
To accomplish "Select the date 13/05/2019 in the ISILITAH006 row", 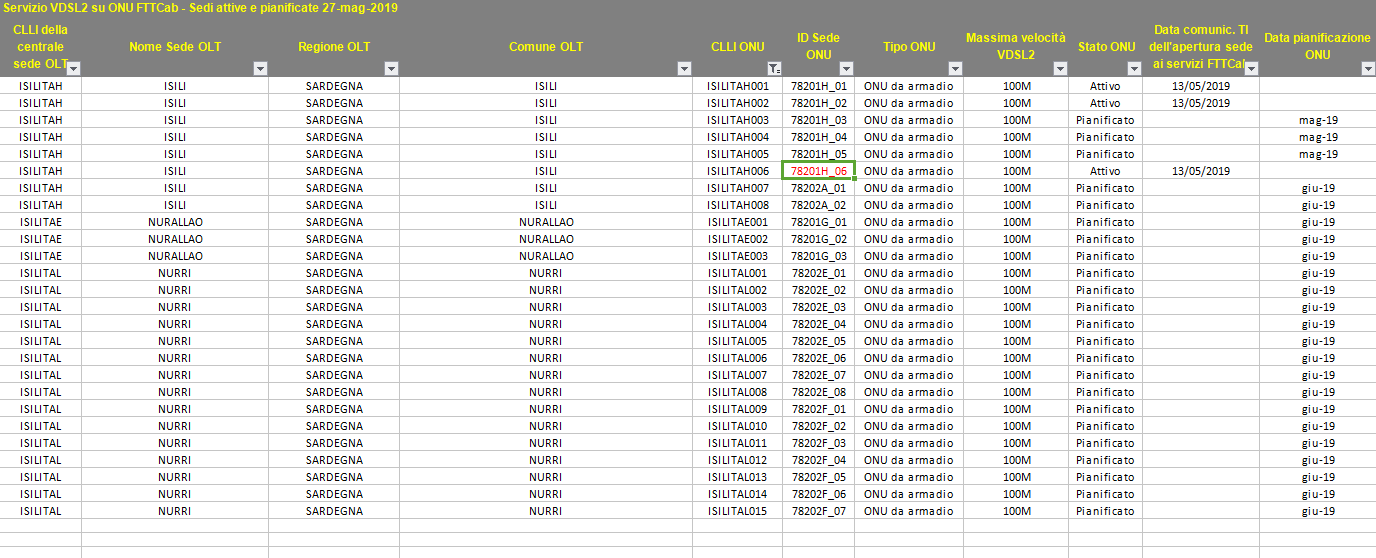I will (1200, 171).
